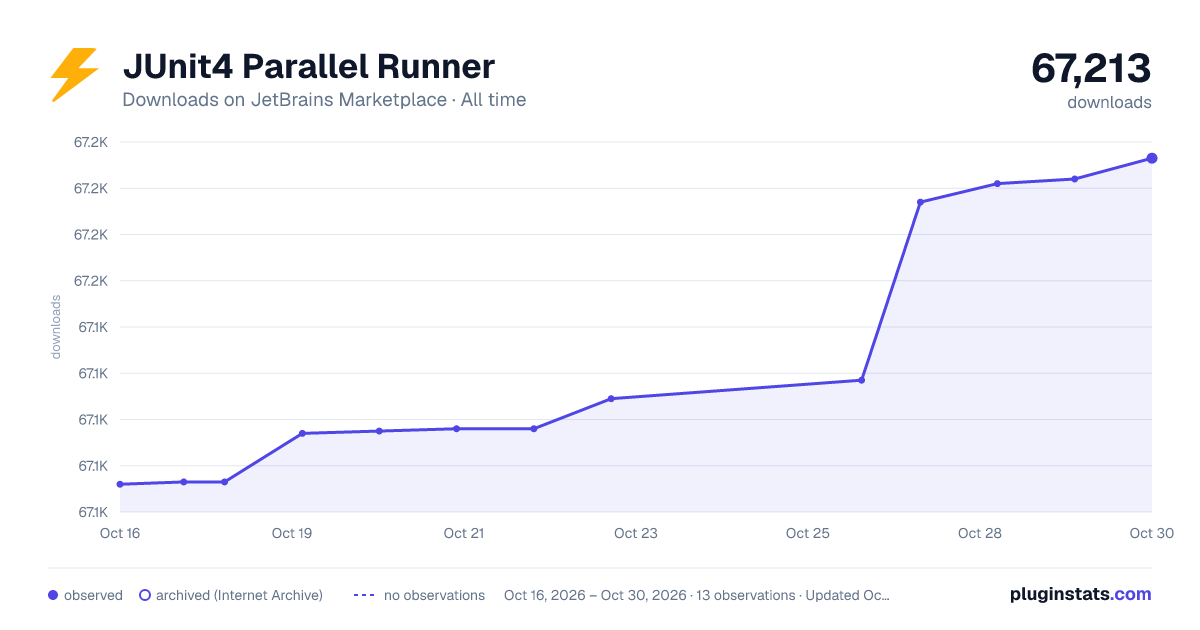
Task: Click the 'no observations' legend label
Action: (x=434, y=595)
